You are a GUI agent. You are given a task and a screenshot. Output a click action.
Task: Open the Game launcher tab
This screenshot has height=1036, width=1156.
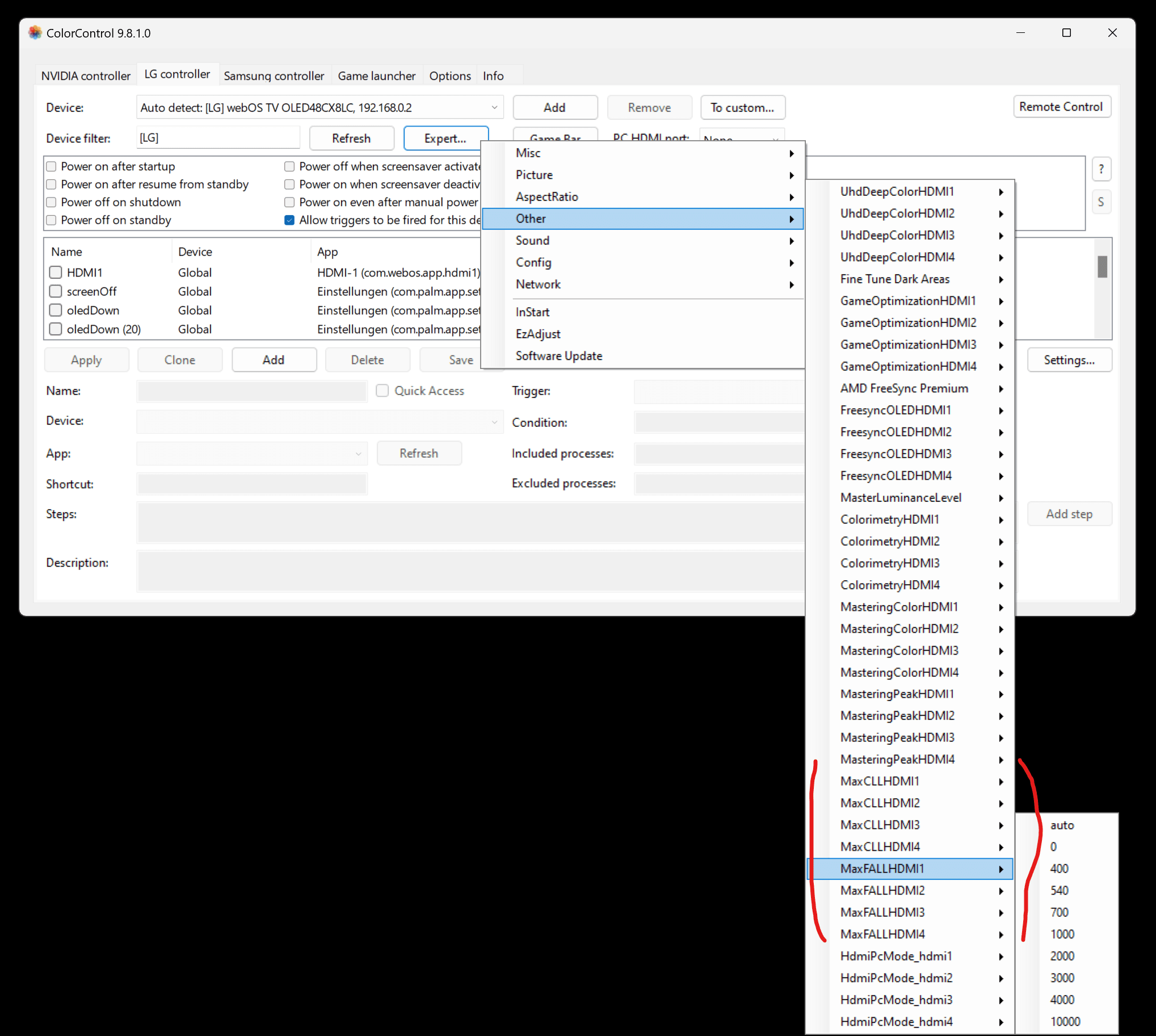pyautogui.click(x=376, y=76)
